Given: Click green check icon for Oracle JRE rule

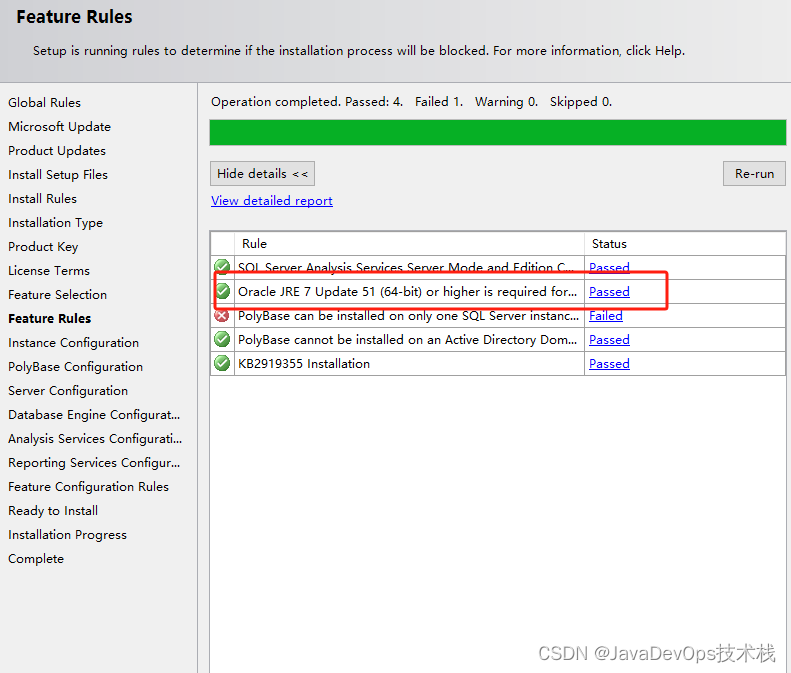Looking at the screenshot, I should click(x=222, y=291).
